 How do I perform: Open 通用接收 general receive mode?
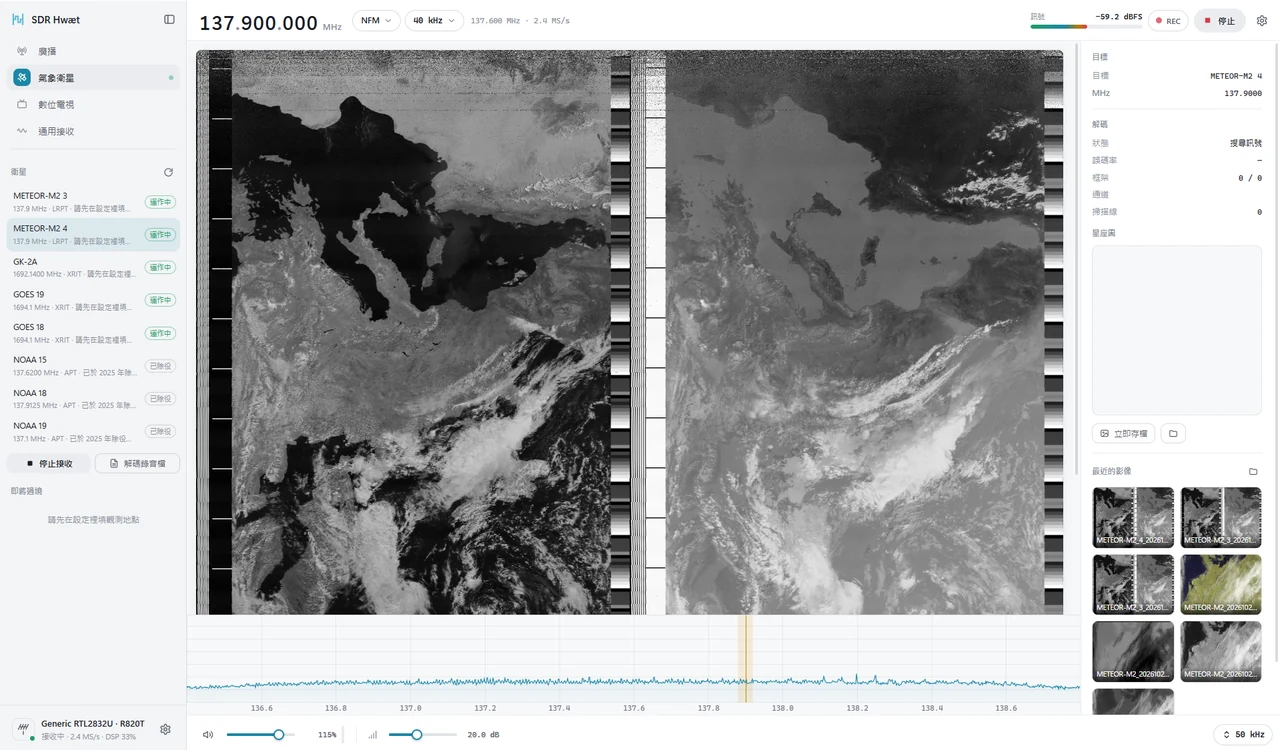pyautogui.click(x=93, y=131)
